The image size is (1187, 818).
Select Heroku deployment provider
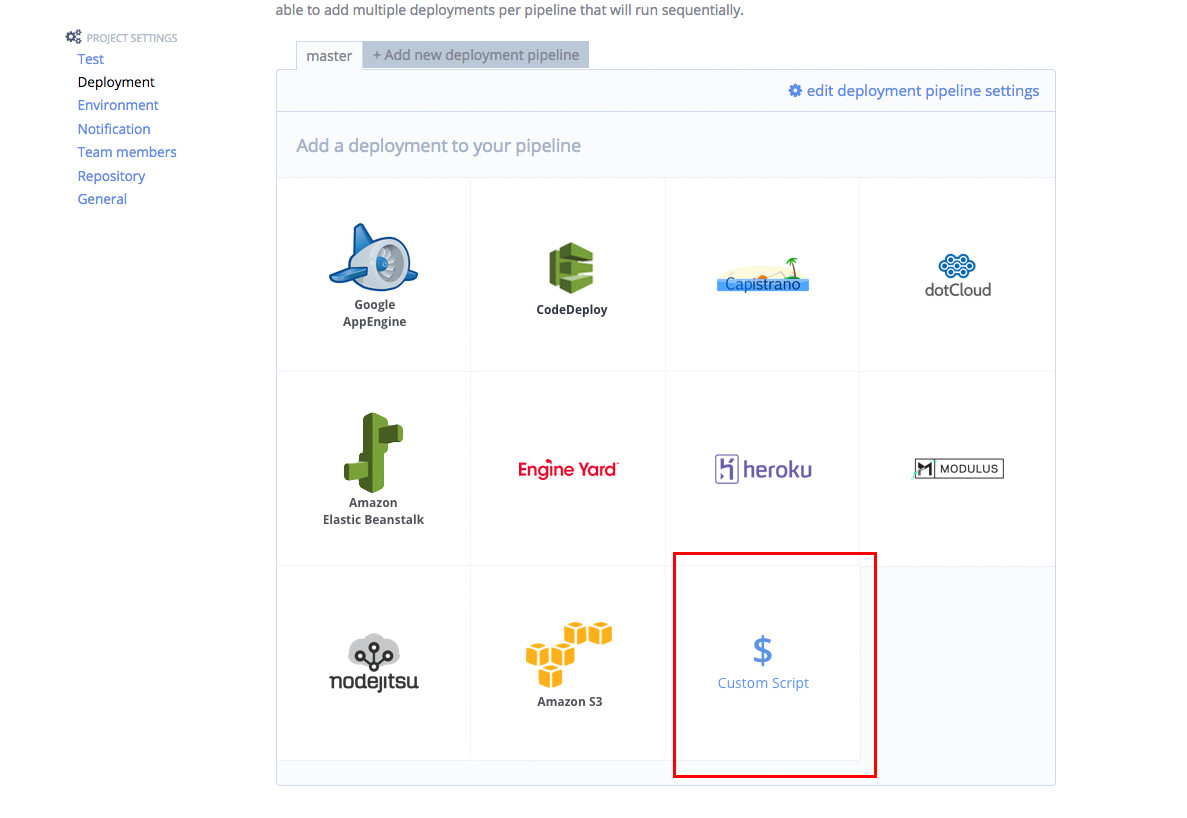763,468
